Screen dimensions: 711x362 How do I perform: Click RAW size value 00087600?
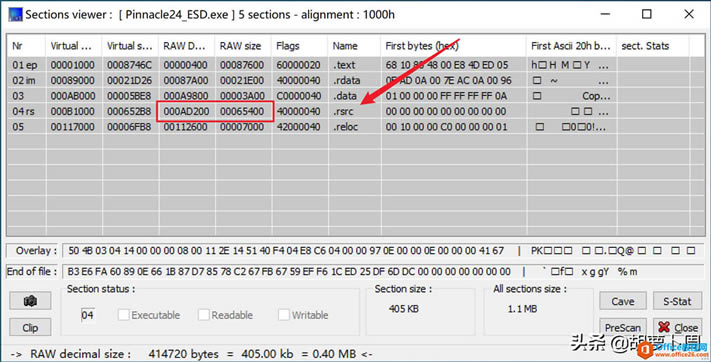coord(242,65)
